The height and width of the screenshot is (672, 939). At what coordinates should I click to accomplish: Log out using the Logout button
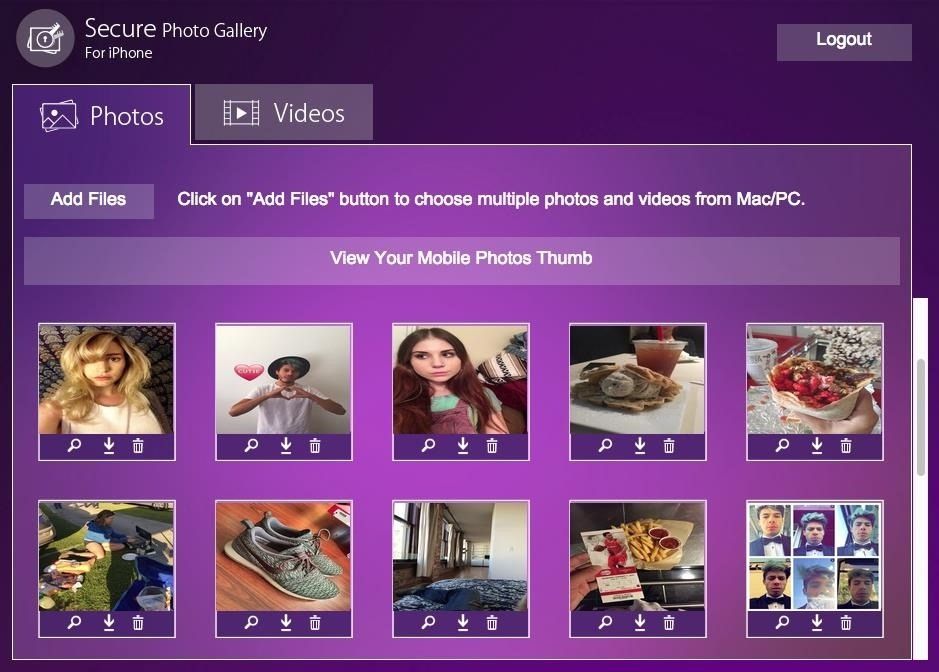pos(844,40)
